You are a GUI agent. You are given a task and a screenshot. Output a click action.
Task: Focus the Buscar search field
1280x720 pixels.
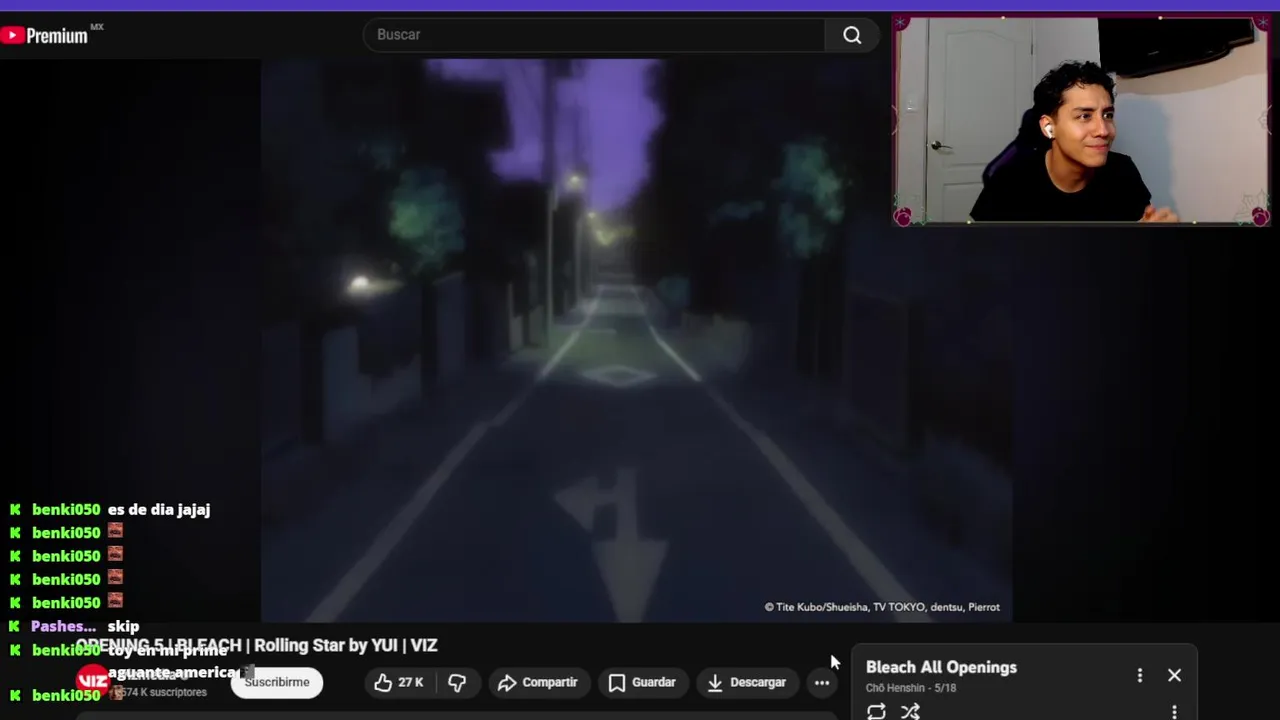pyautogui.click(x=594, y=35)
